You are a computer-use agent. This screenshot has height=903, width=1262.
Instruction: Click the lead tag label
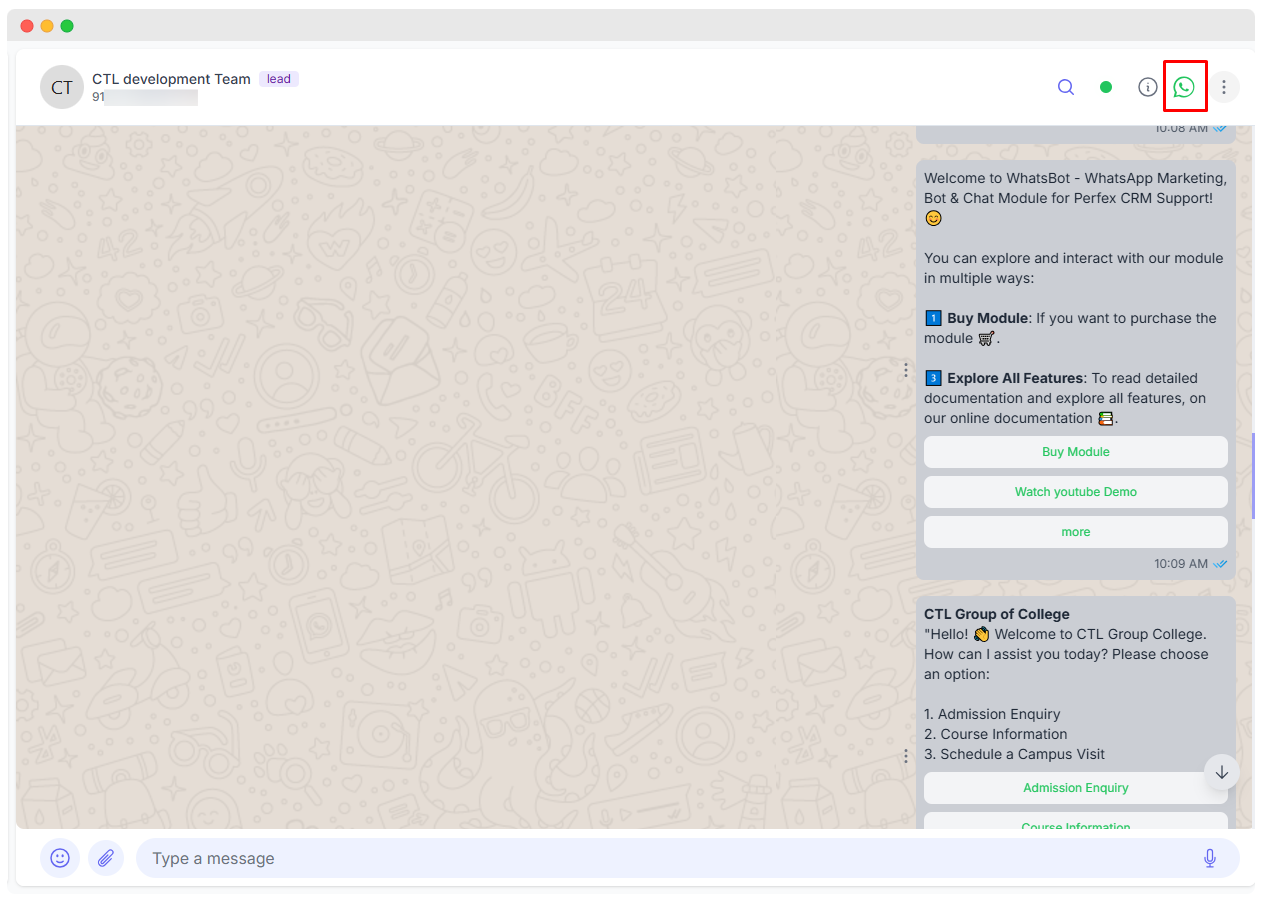(279, 79)
